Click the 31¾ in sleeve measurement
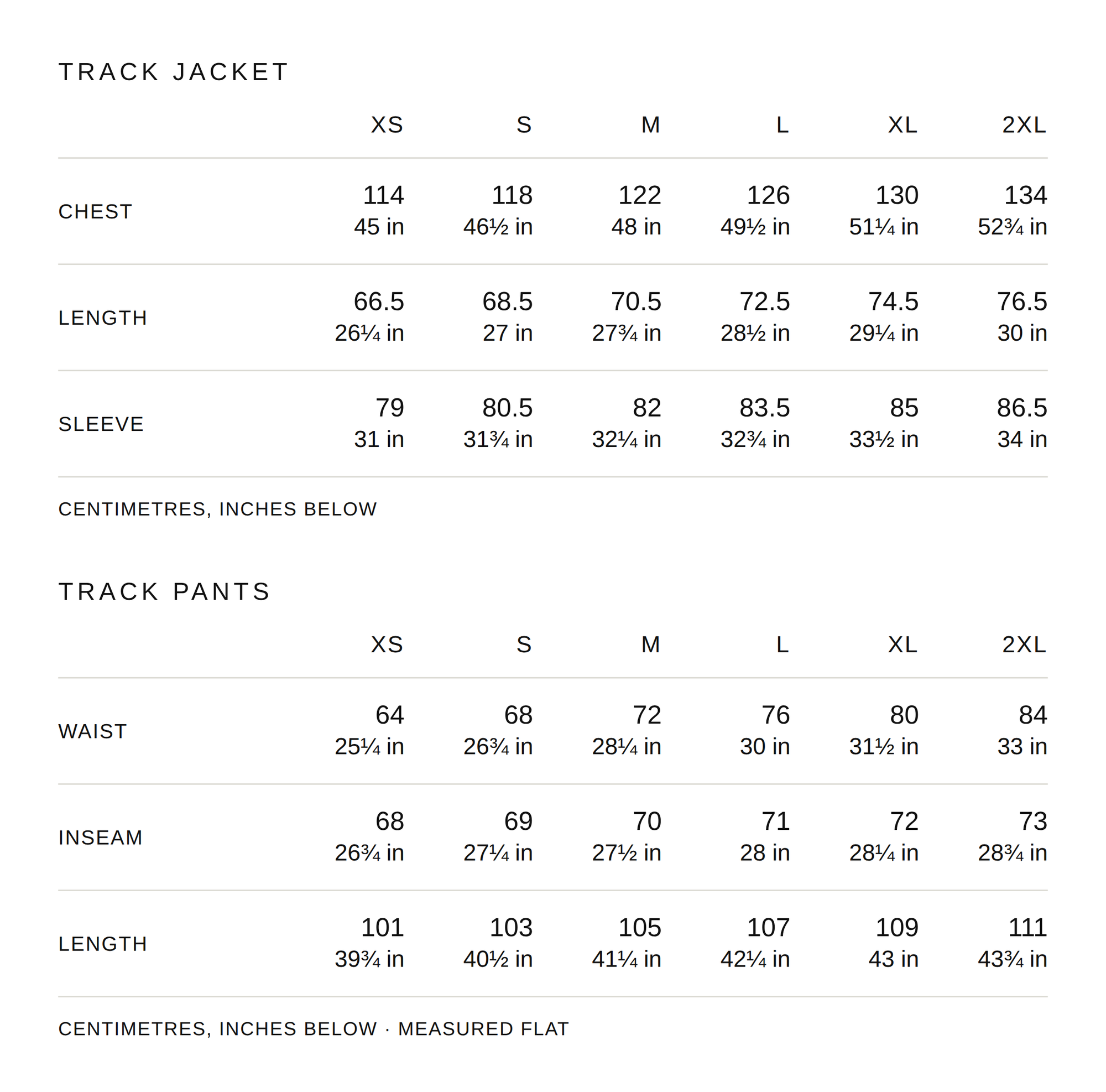 pos(498,440)
